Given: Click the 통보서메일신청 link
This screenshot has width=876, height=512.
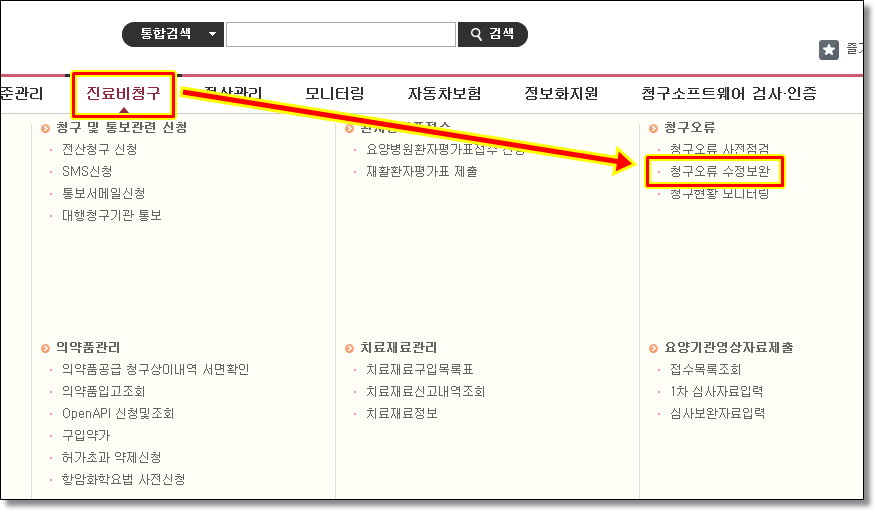Looking at the screenshot, I should point(103,193).
